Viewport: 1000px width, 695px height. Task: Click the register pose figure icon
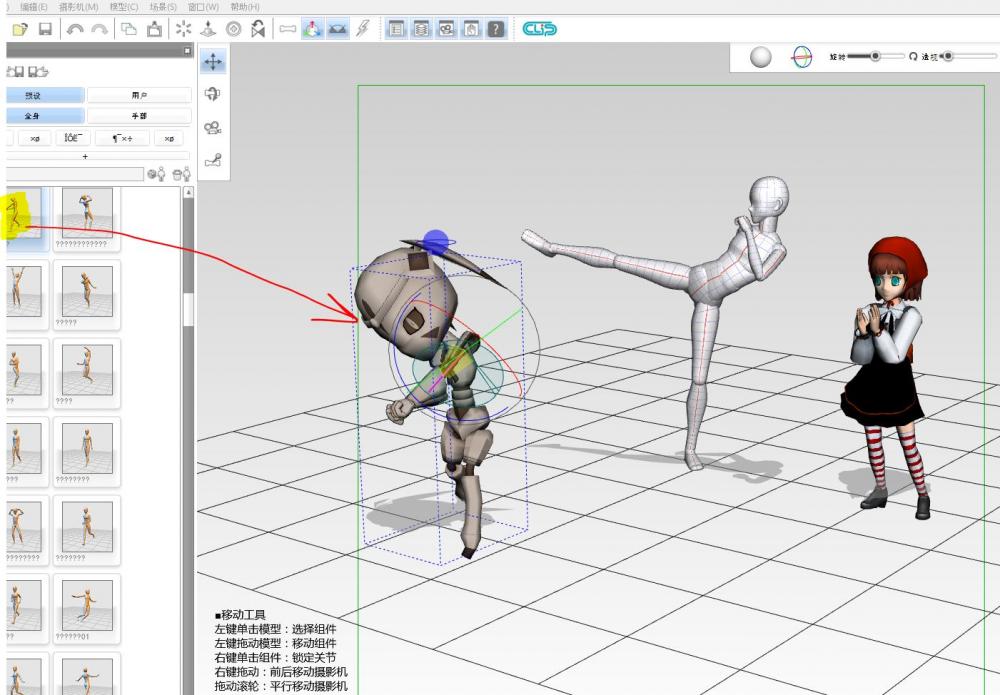pos(157,173)
